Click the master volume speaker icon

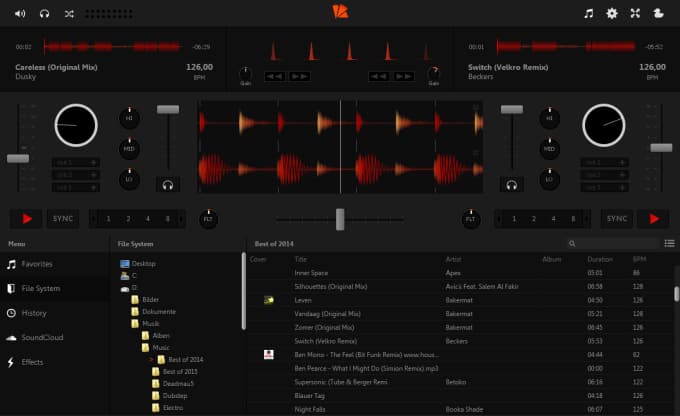coord(17,14)
